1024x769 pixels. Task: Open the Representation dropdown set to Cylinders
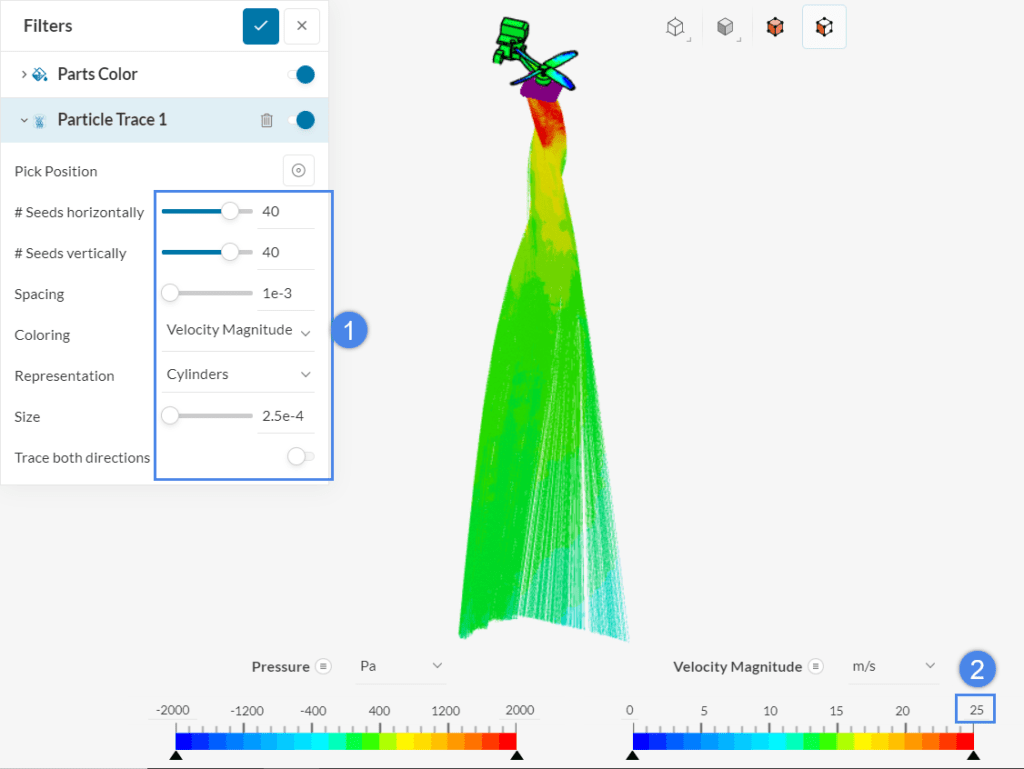[237, 372]
